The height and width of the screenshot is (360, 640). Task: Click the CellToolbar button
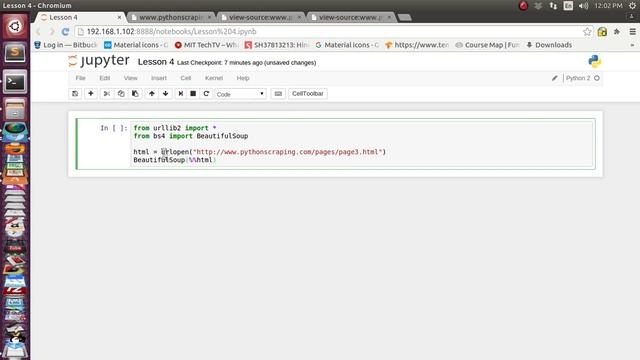pyautogui.click(x=308, y=93)
